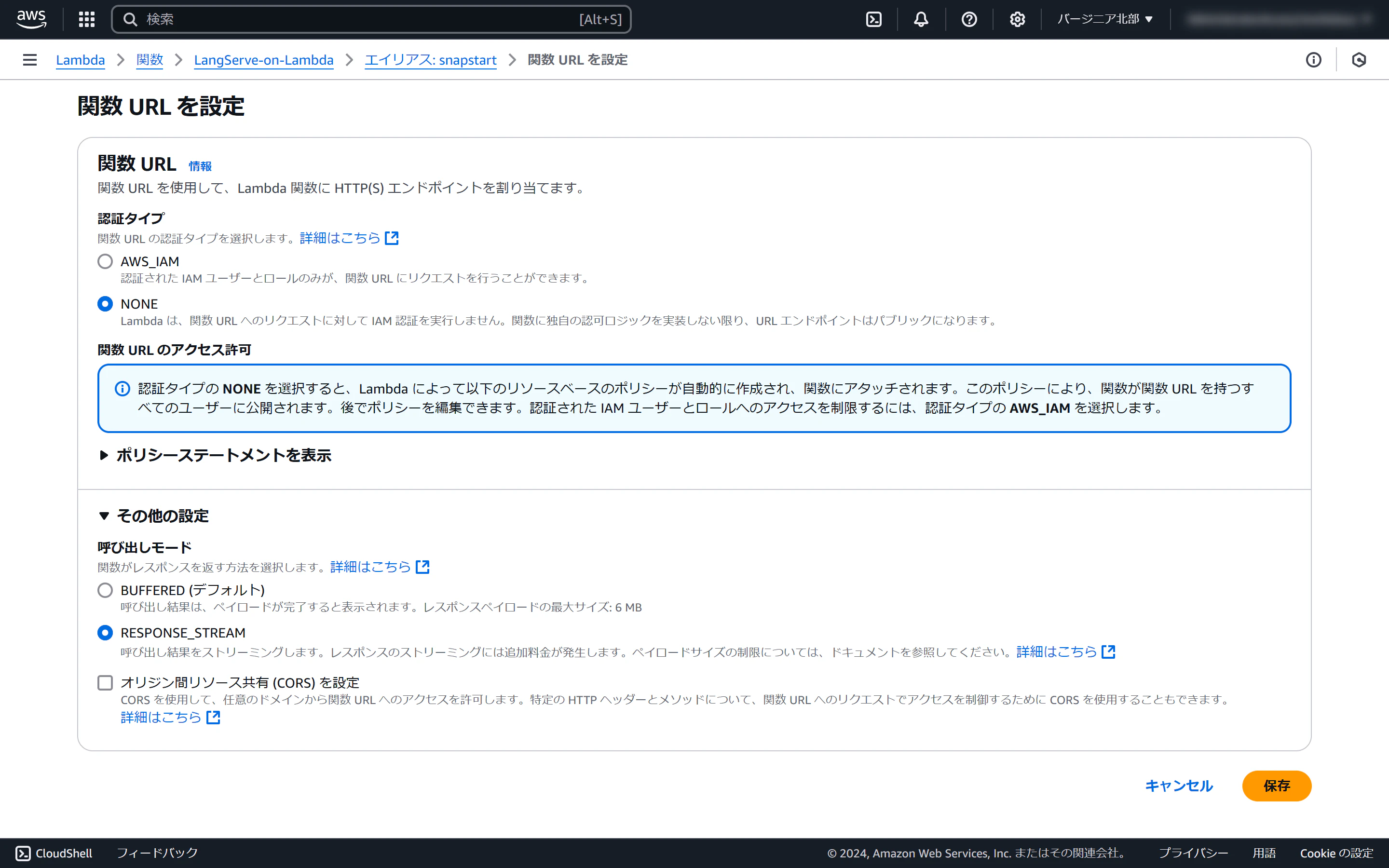The width and height of the screenshot is (1389, 868).
Task: Open the バージニア北部 region dropdown
Action: point(1105,19)
